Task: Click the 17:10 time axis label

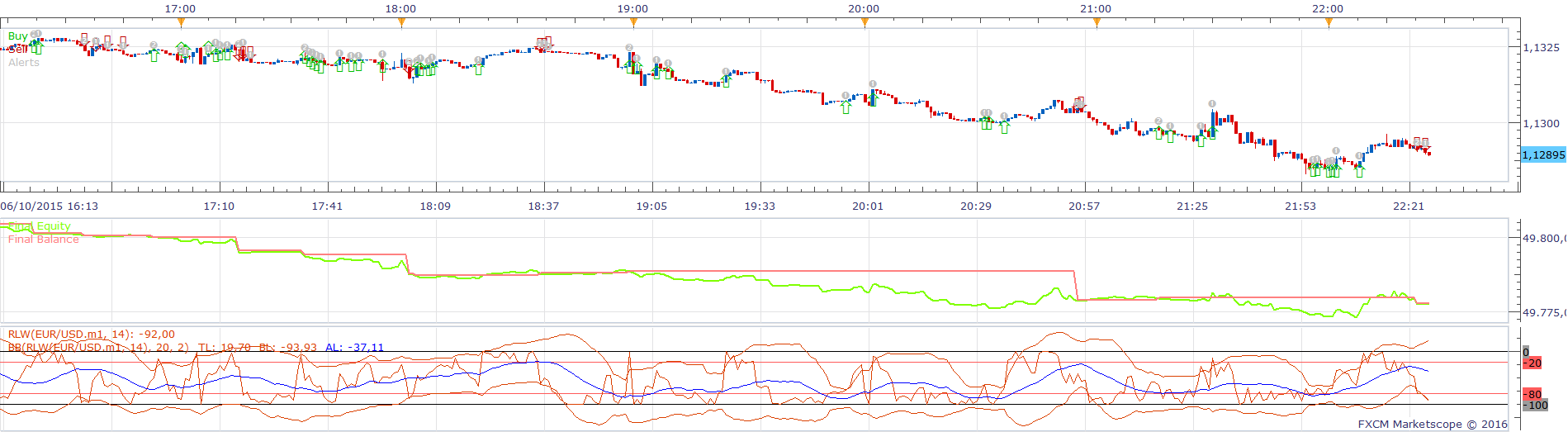Action: (220, 207)
